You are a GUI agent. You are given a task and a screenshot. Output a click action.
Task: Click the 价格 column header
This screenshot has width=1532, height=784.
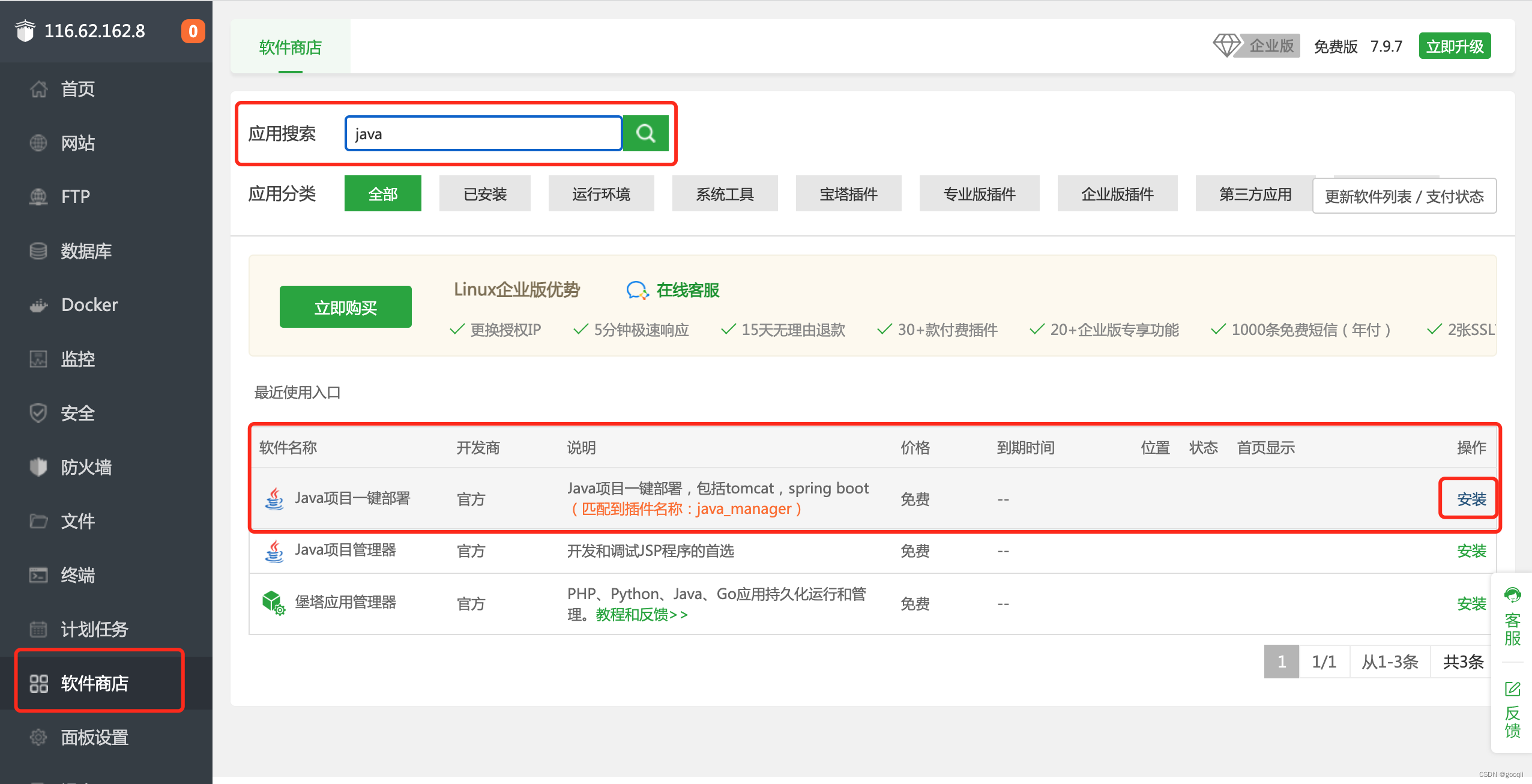coord(915,447)
